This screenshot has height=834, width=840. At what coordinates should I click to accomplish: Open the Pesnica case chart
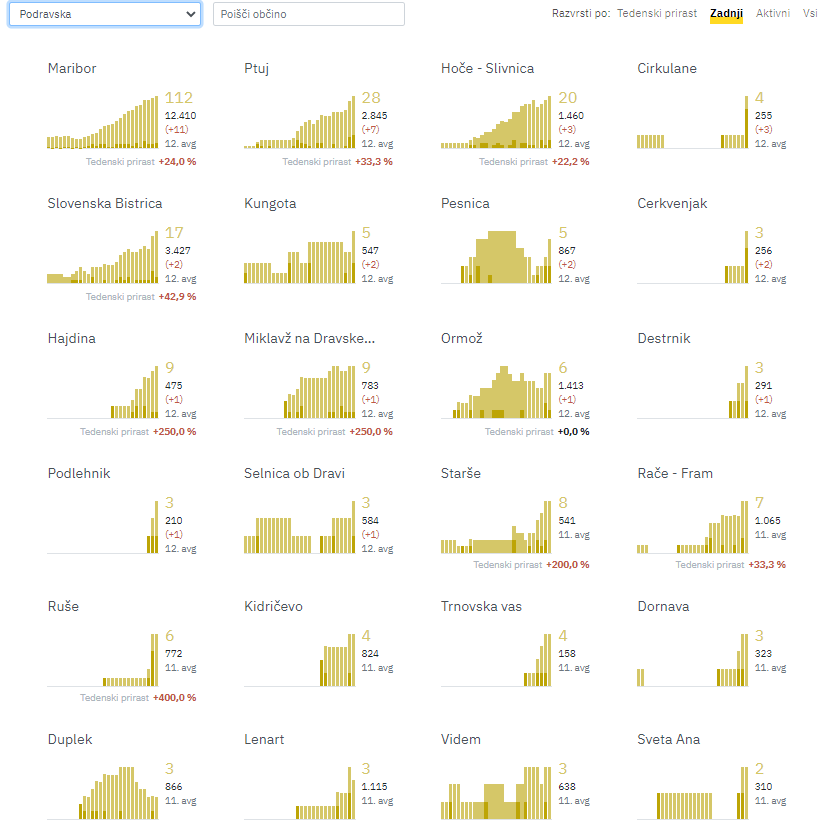coord(496,257)
